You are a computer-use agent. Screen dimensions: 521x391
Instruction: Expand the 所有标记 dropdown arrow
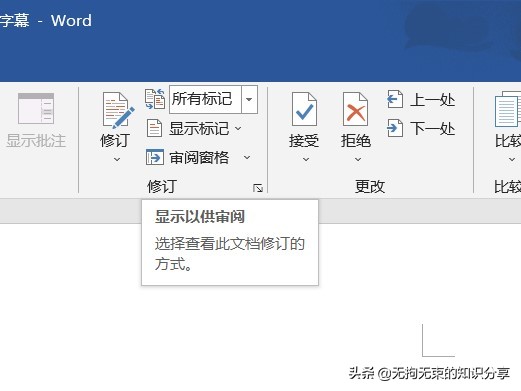point(249,99)
